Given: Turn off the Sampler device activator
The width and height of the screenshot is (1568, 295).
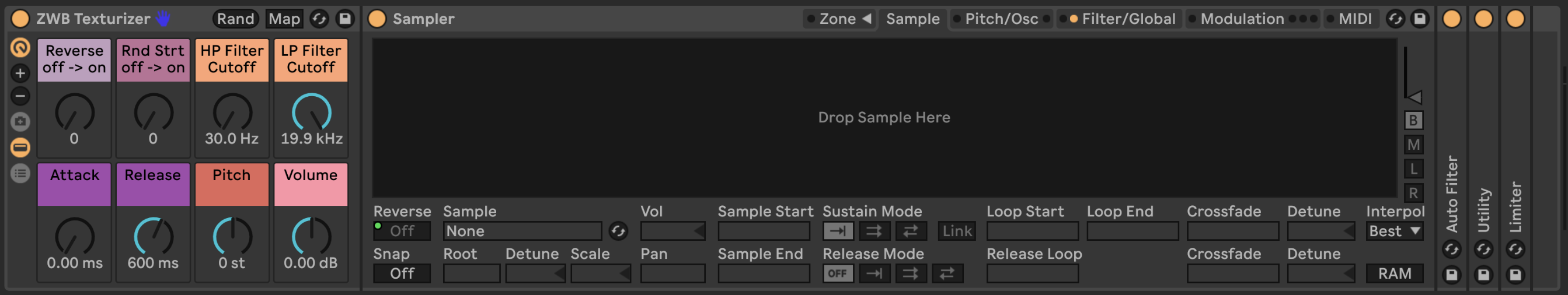Looking at the screenshot, I should point(377,19).
